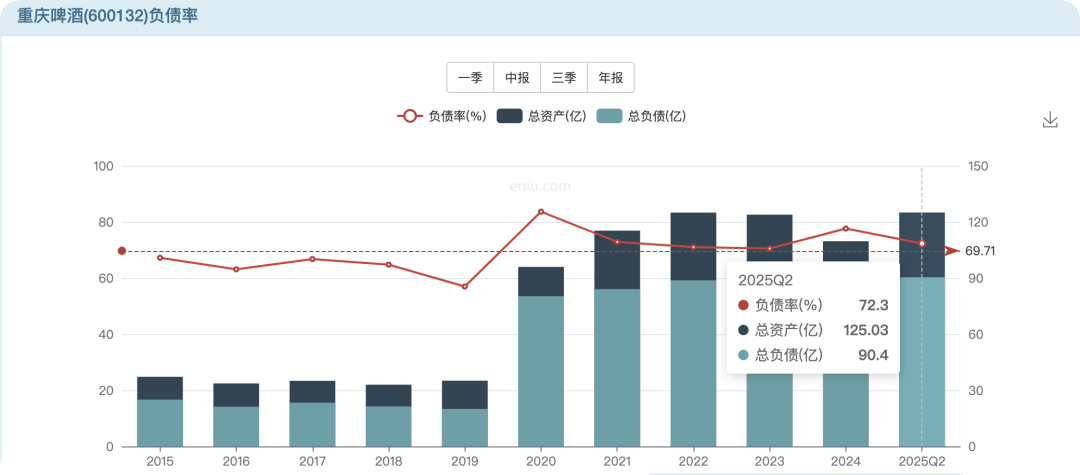The image size is (1080, 475).
Task: Click the red average line left endpoint
Action: point(122,251)
